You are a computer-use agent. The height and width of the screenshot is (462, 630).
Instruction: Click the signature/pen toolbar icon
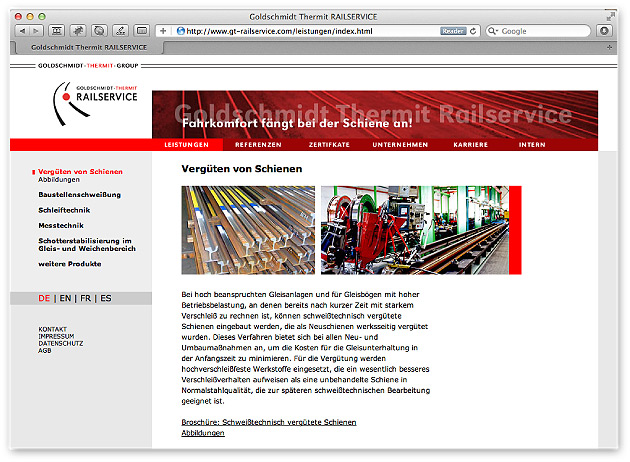pyautogui.click(x=121, y=31)
